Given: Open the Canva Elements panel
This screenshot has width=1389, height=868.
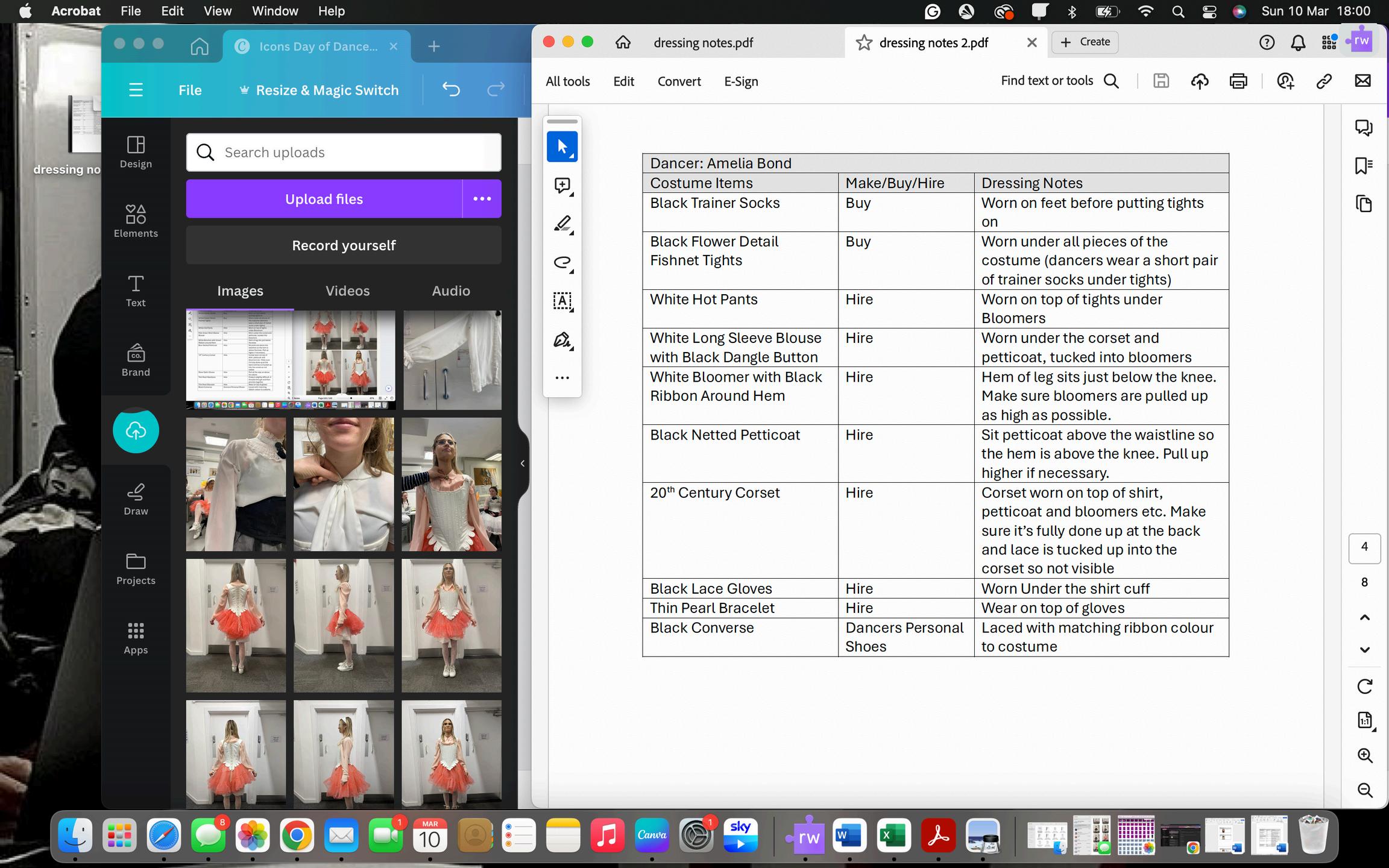Looking at the screenshot, I should [x=136, y=221].
